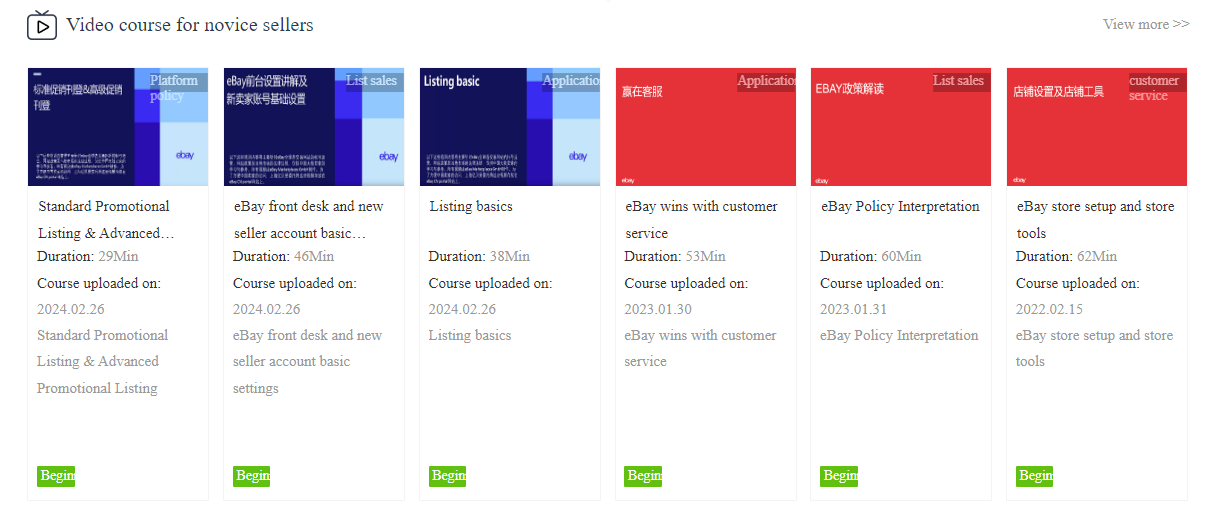This screenshot has height=515, width=1206.
Task: Open the eBay front desk course thumbnail
Action: click(314, 127)
